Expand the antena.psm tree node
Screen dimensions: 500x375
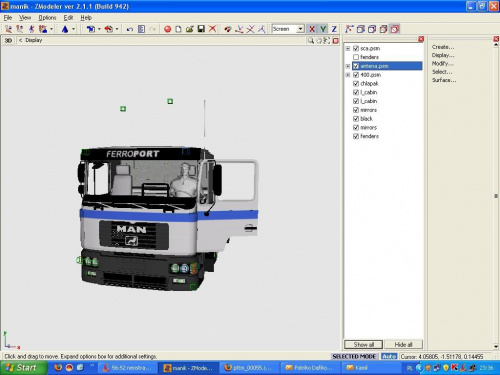[x=348, y=66]
